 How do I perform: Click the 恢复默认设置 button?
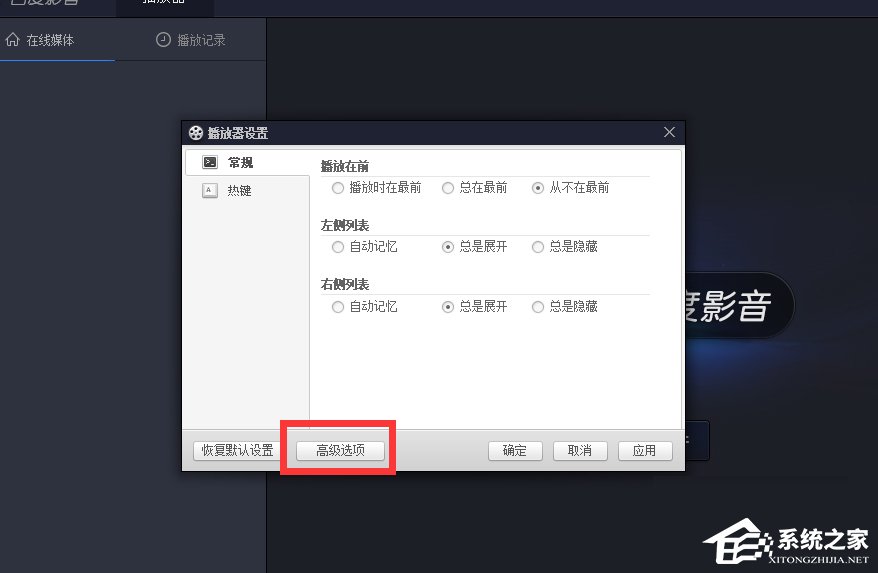[237, 451]
